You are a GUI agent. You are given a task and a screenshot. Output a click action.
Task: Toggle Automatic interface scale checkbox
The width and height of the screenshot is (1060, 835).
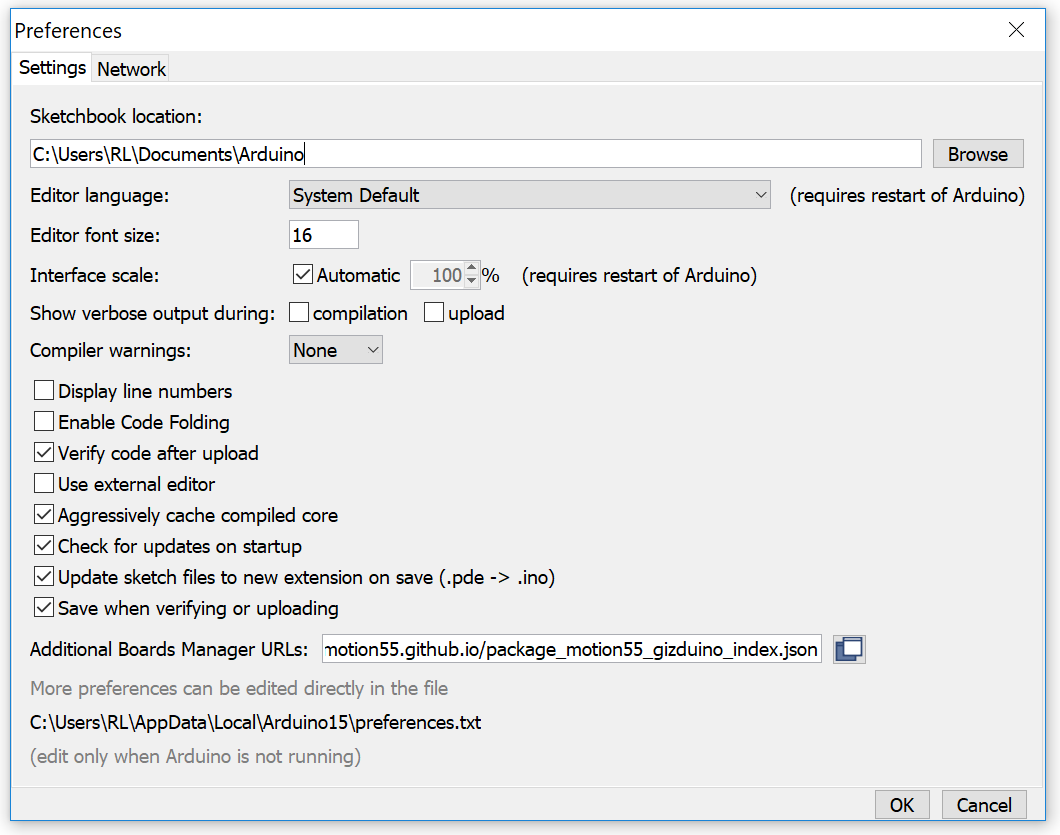coord(302,275)
